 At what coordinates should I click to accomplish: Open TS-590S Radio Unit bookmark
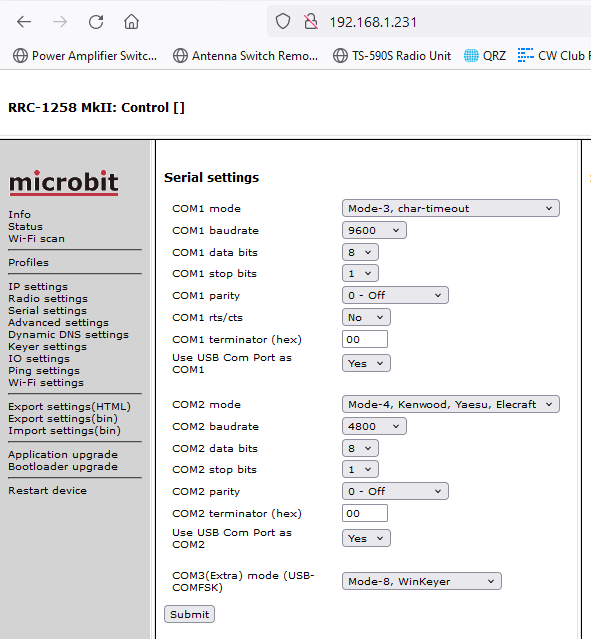(392, 55)
